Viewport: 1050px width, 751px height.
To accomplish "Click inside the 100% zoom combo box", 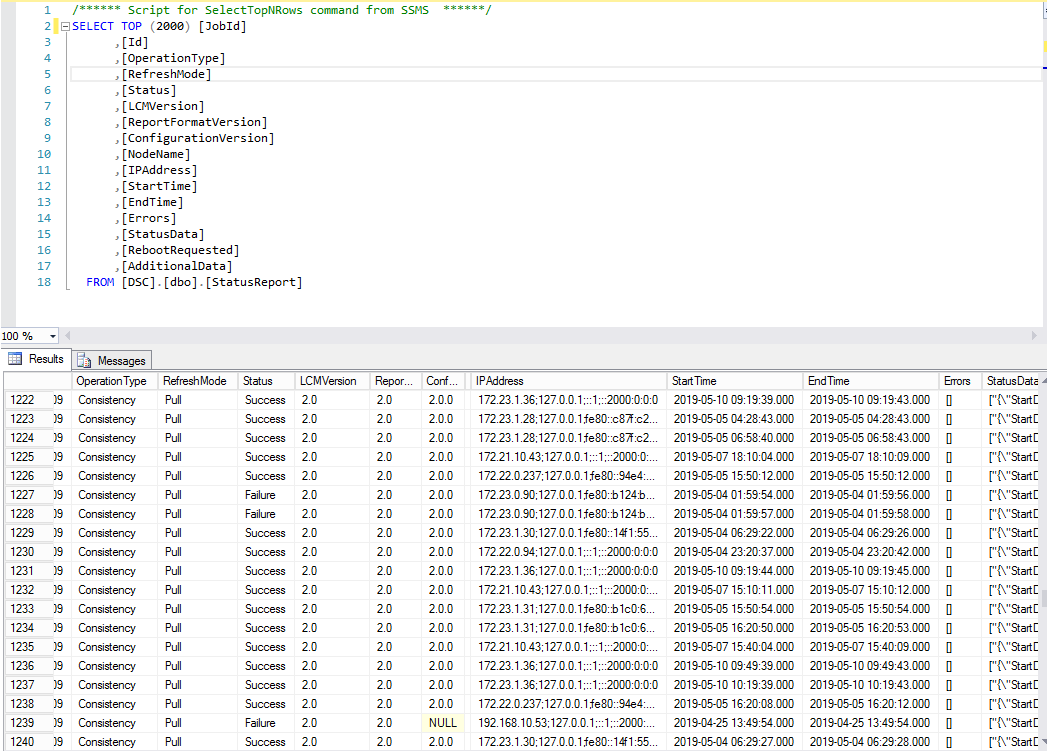I will tap(22, 337).
